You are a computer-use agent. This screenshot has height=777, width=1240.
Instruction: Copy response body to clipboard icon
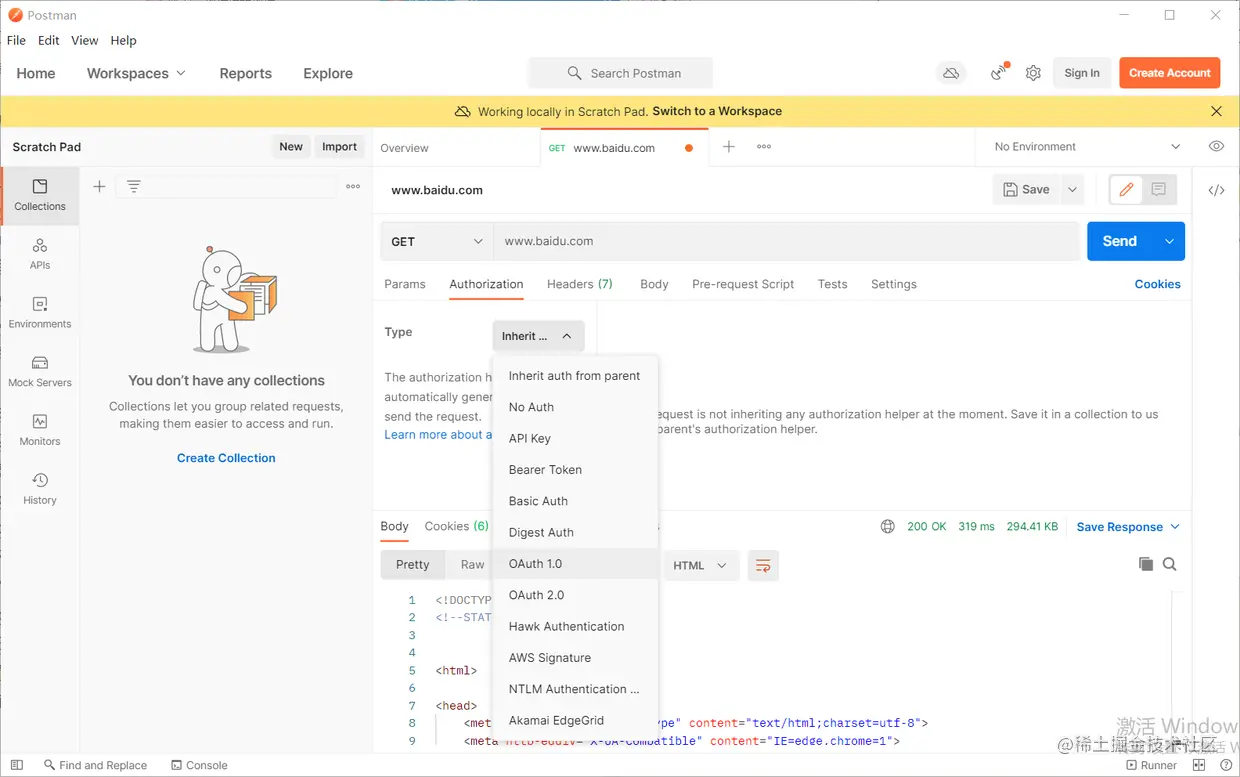click(1146, 564)
